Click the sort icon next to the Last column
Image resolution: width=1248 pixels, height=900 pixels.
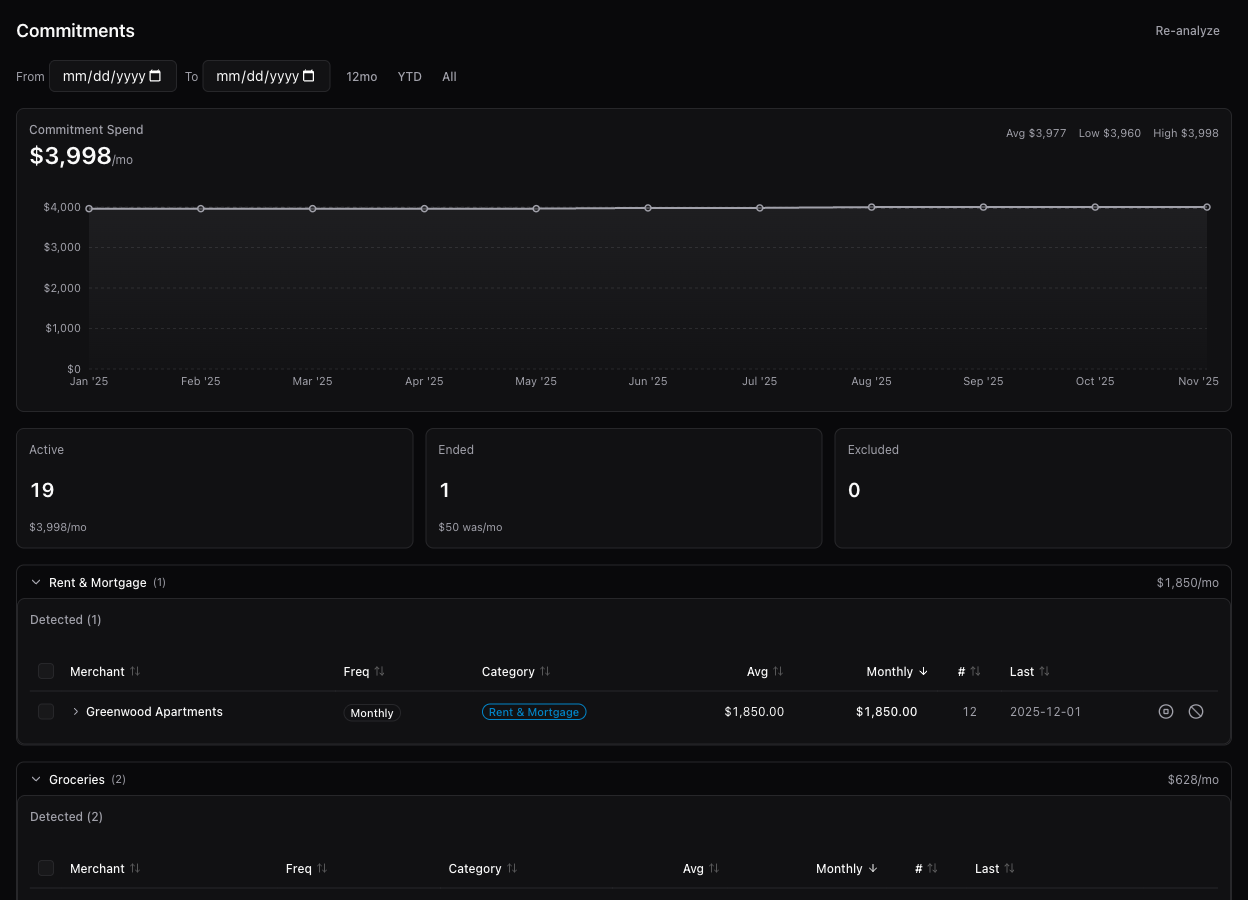point(1043,671)
